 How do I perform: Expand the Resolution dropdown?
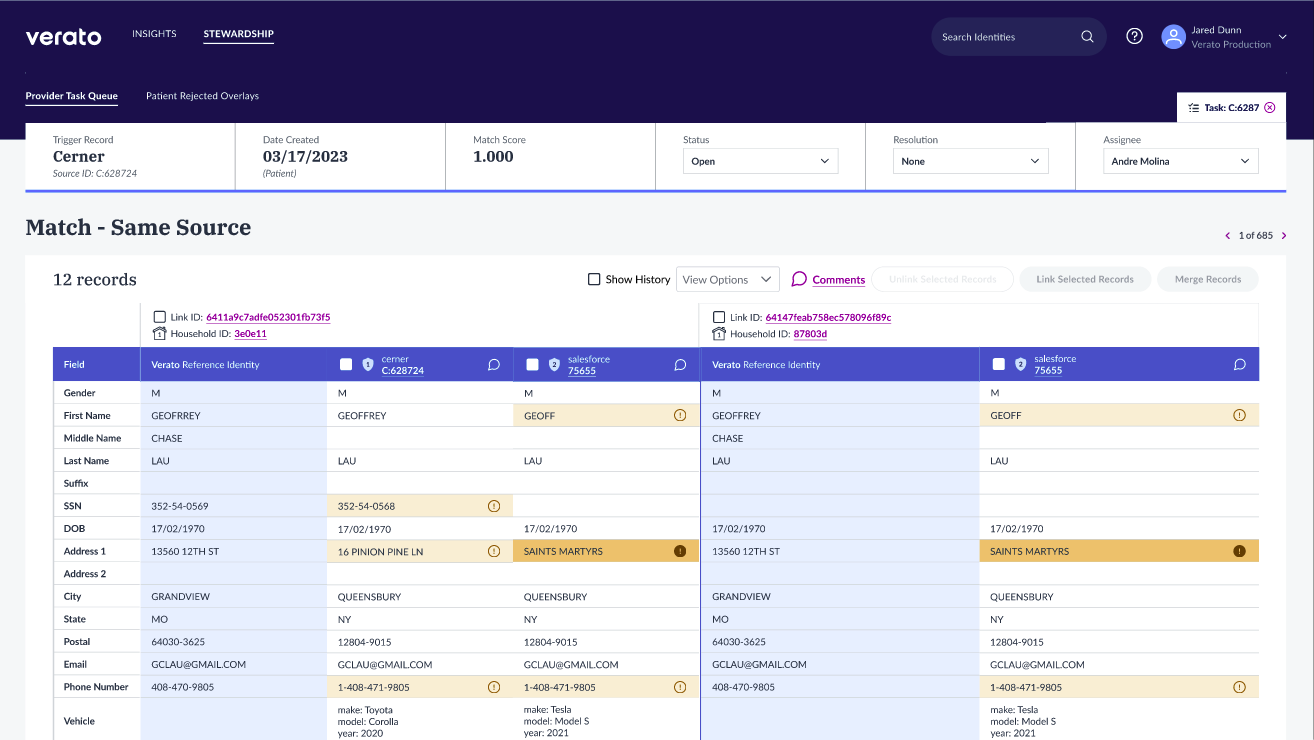tap(970, 161)
